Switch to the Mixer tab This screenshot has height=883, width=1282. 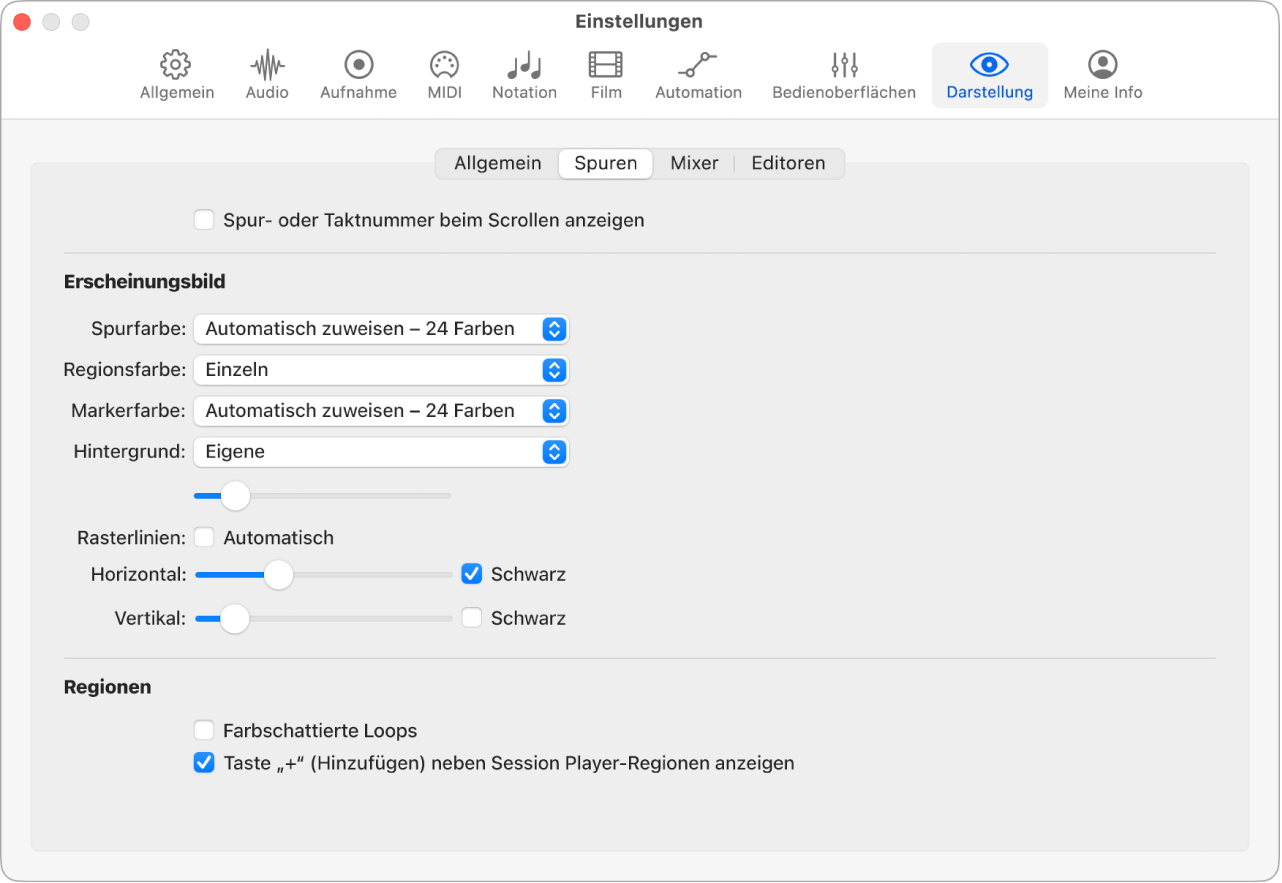click(694, 163)
